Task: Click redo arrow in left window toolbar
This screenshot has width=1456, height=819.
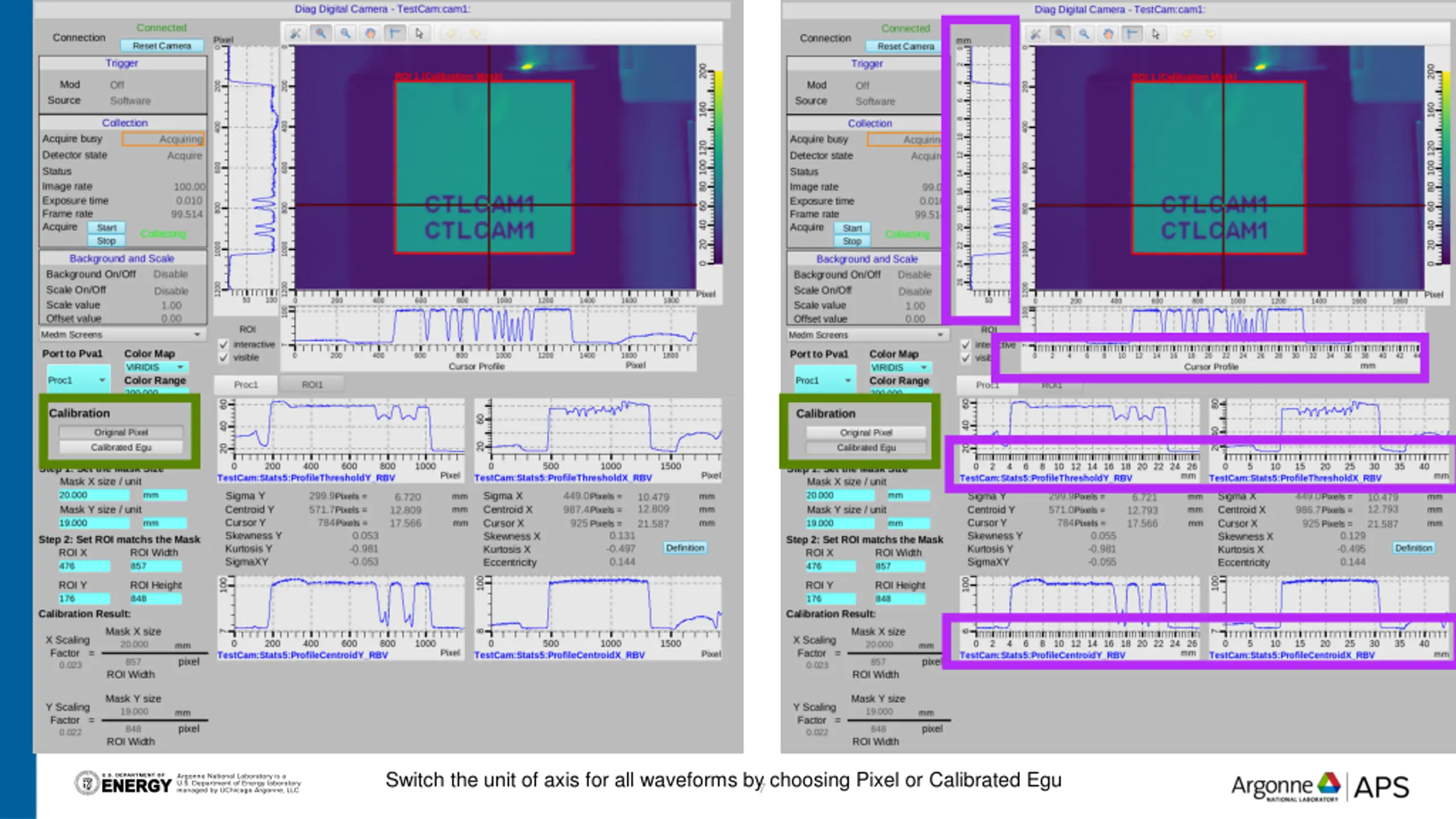Action: pos(475,34)
